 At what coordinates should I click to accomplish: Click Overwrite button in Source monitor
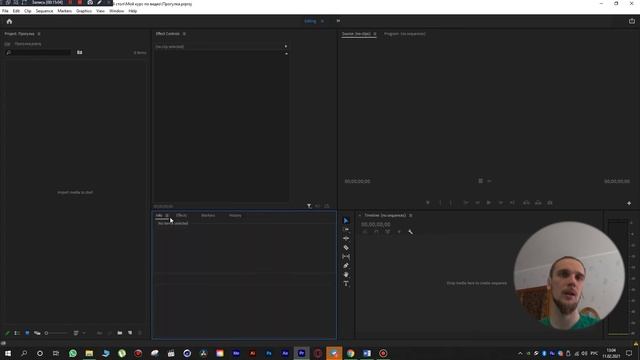coord(538,202)
